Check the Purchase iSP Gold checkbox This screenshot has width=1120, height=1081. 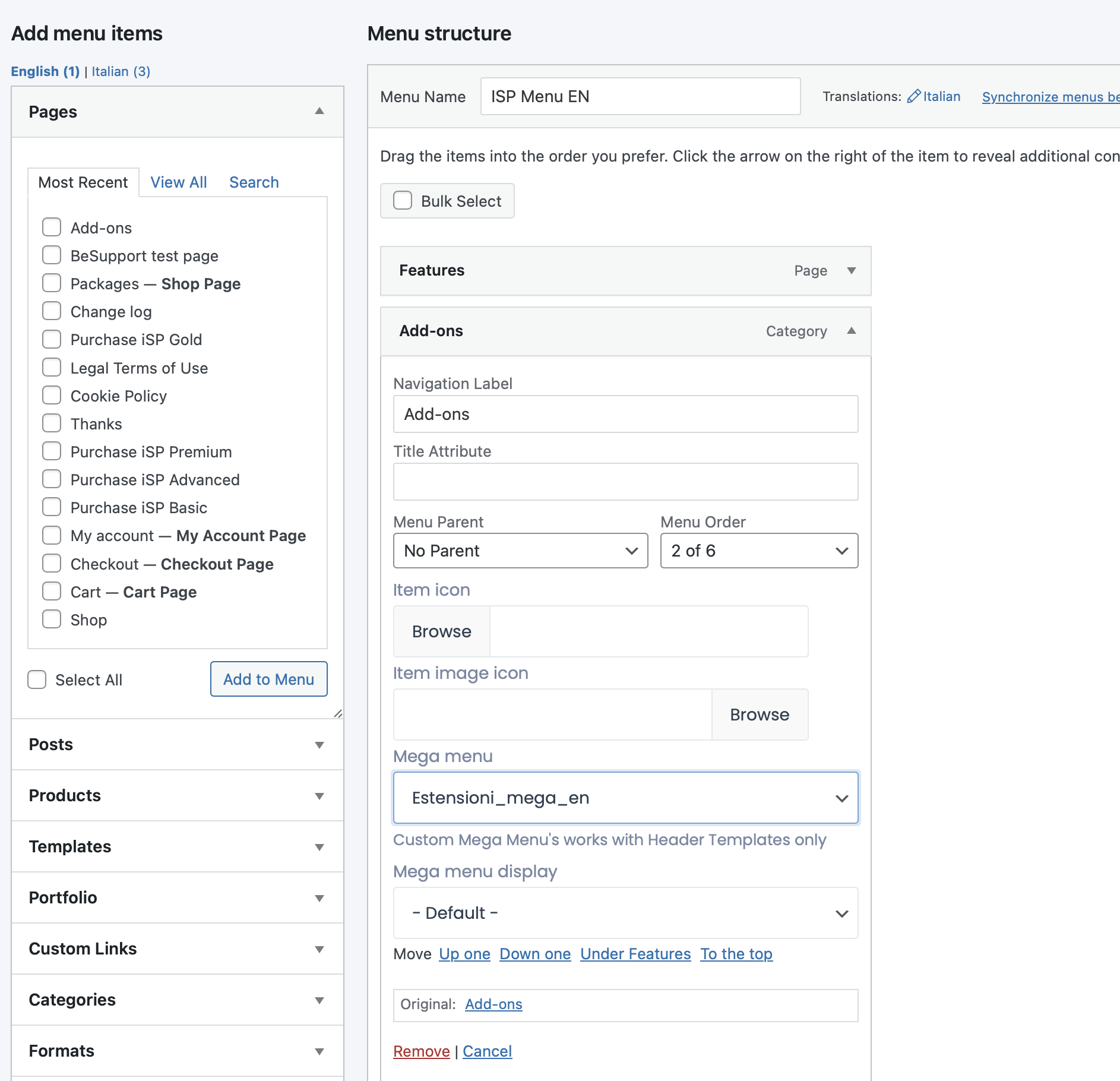(x=52, y=339)
